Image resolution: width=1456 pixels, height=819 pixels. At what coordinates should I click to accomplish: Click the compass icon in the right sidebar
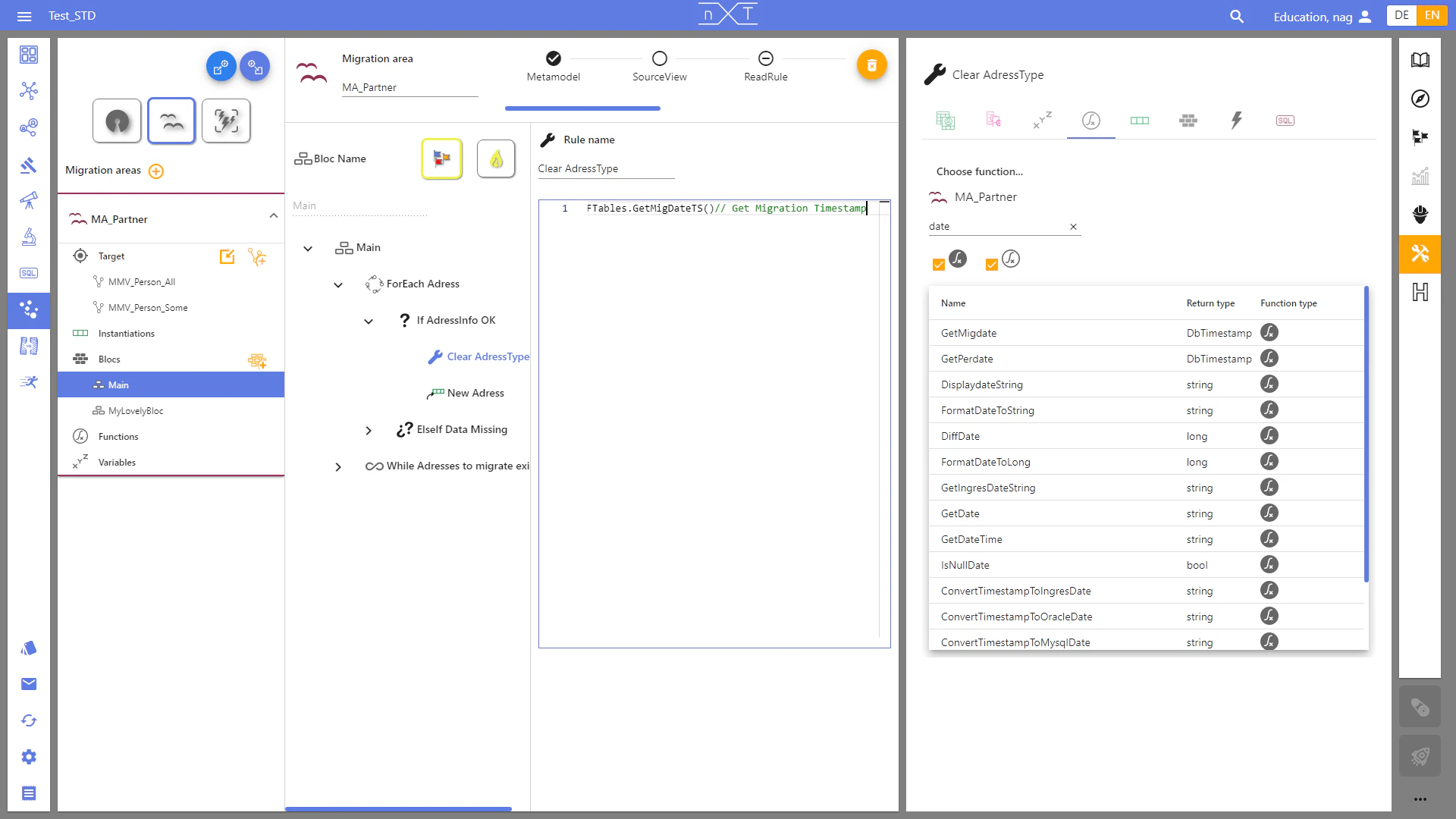click(1420, 99)
